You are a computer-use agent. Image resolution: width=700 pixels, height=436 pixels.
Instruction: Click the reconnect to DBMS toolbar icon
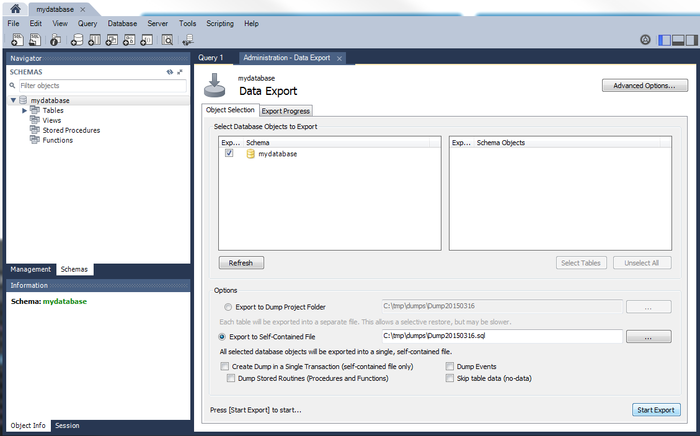pos(186,40)
